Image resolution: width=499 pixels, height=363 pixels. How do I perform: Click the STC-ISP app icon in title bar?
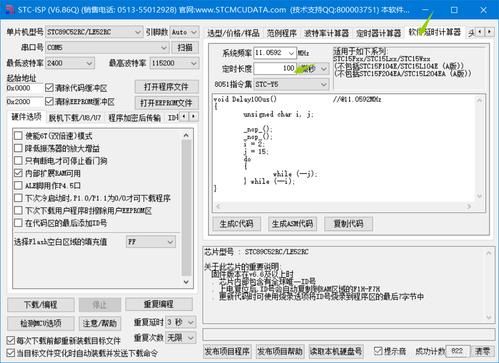[x=10, y=10]
